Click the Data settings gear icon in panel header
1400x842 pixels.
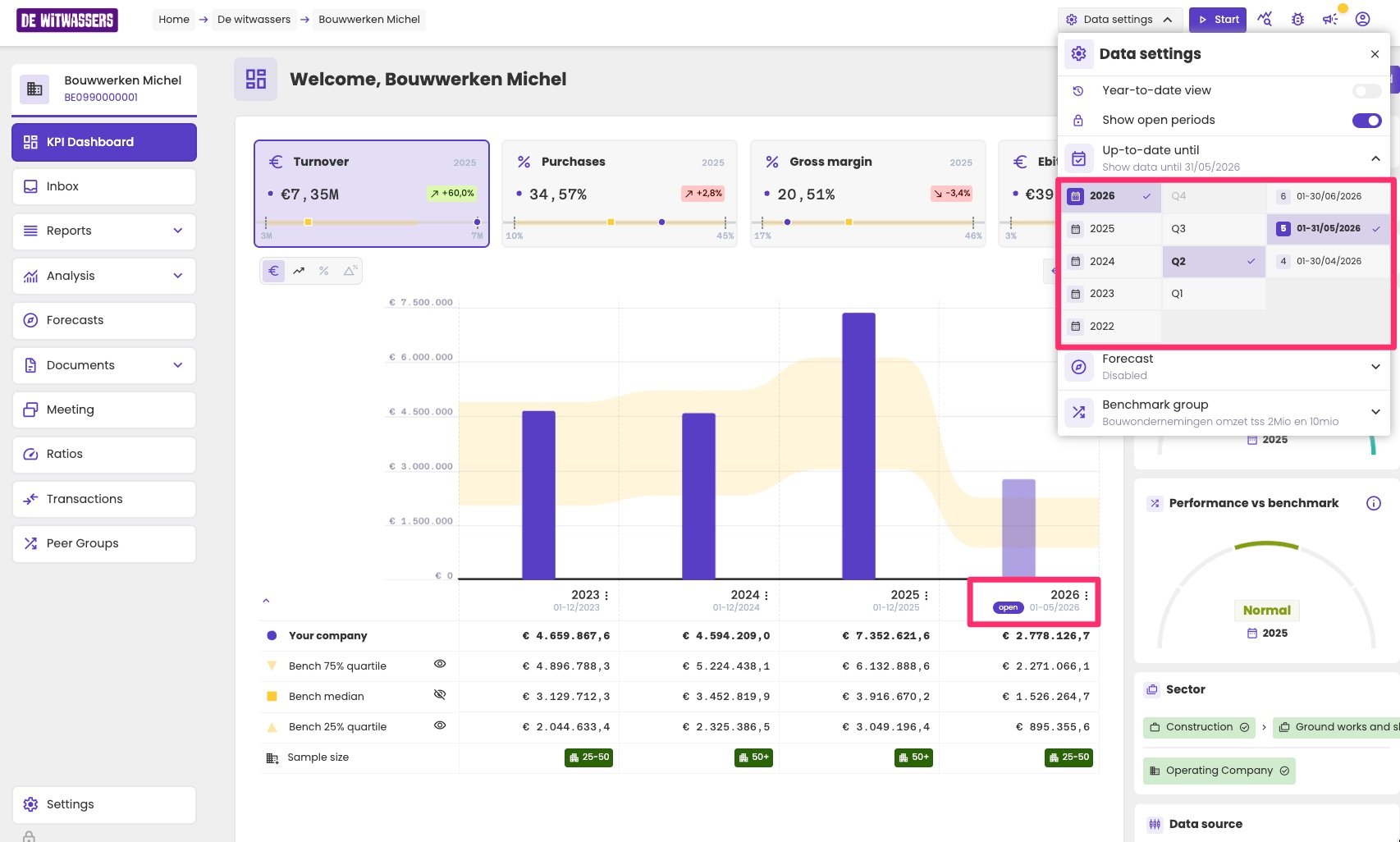pyautogui.click(x=1078, y=53)
